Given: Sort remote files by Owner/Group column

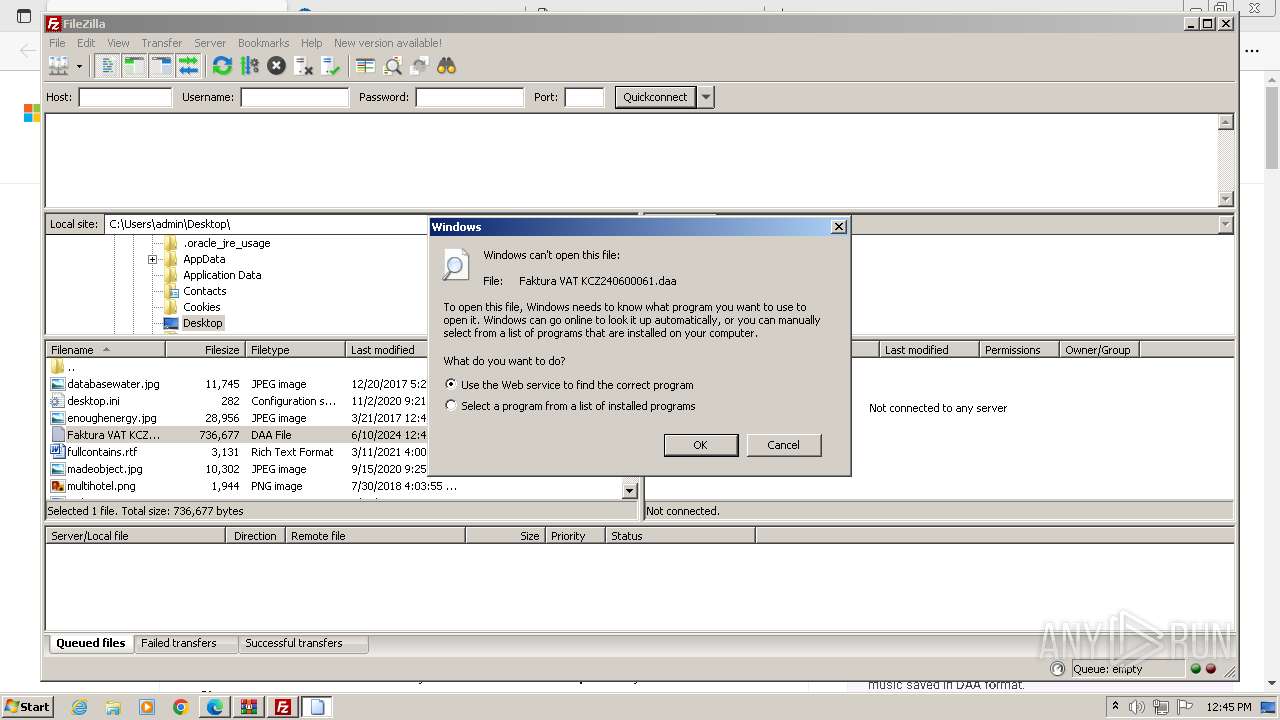Looking at the screenshot, I should 1099,350.
